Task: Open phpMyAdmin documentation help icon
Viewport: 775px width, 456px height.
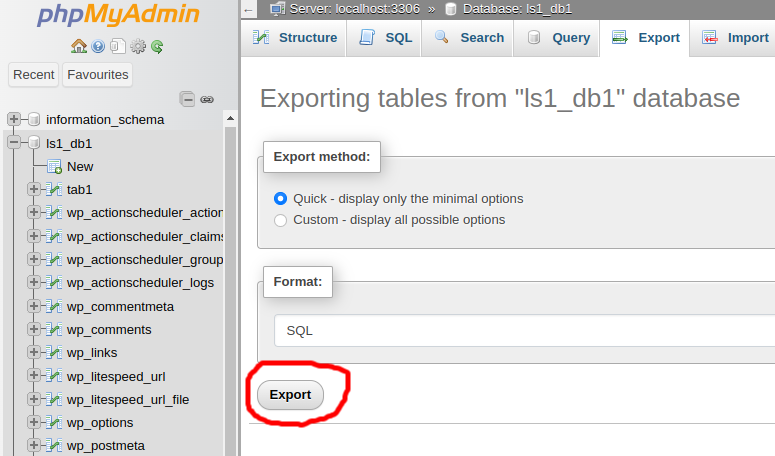Action: [98, 46]
